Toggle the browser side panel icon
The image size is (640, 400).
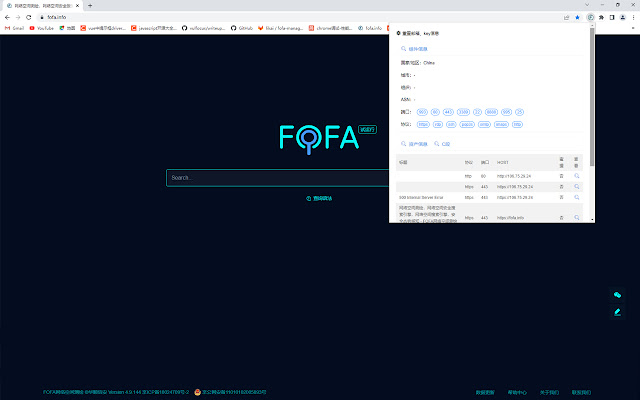click(612, 17)
